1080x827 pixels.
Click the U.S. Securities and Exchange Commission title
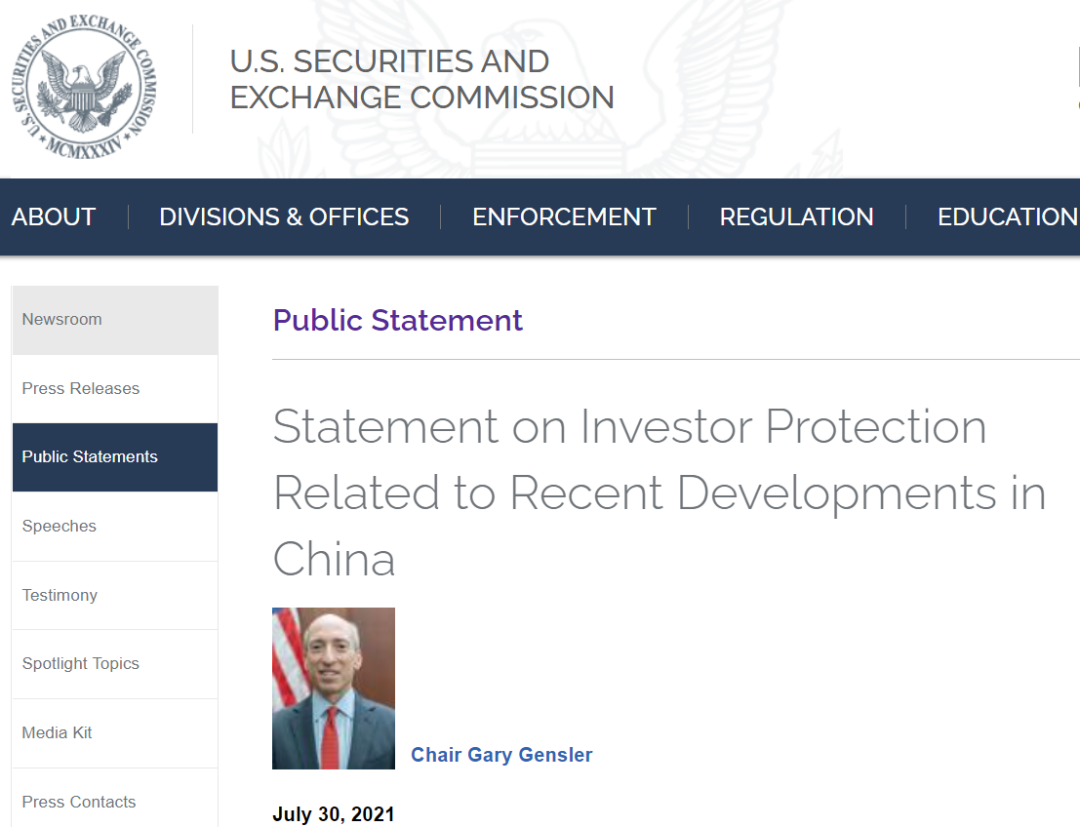422,79
